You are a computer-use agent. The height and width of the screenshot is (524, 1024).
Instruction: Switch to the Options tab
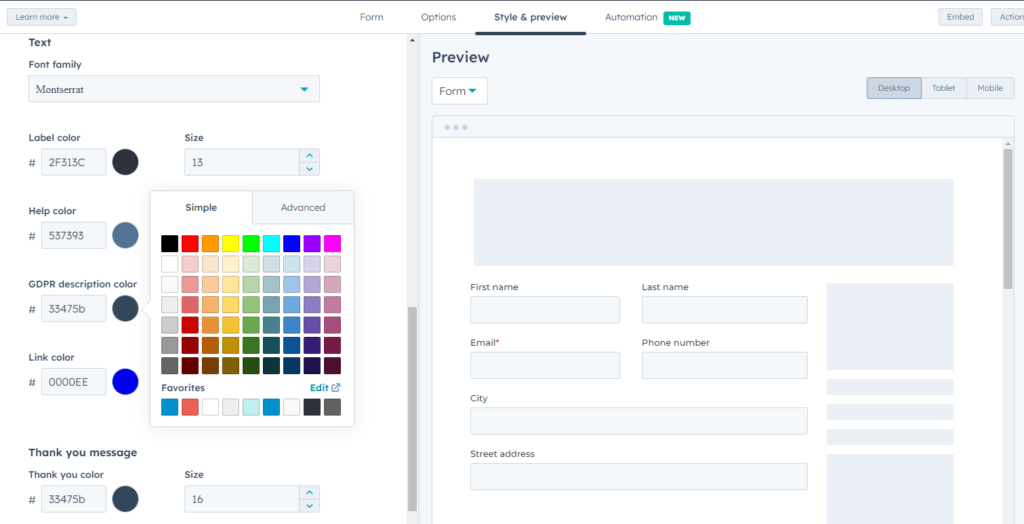[438, 17]
